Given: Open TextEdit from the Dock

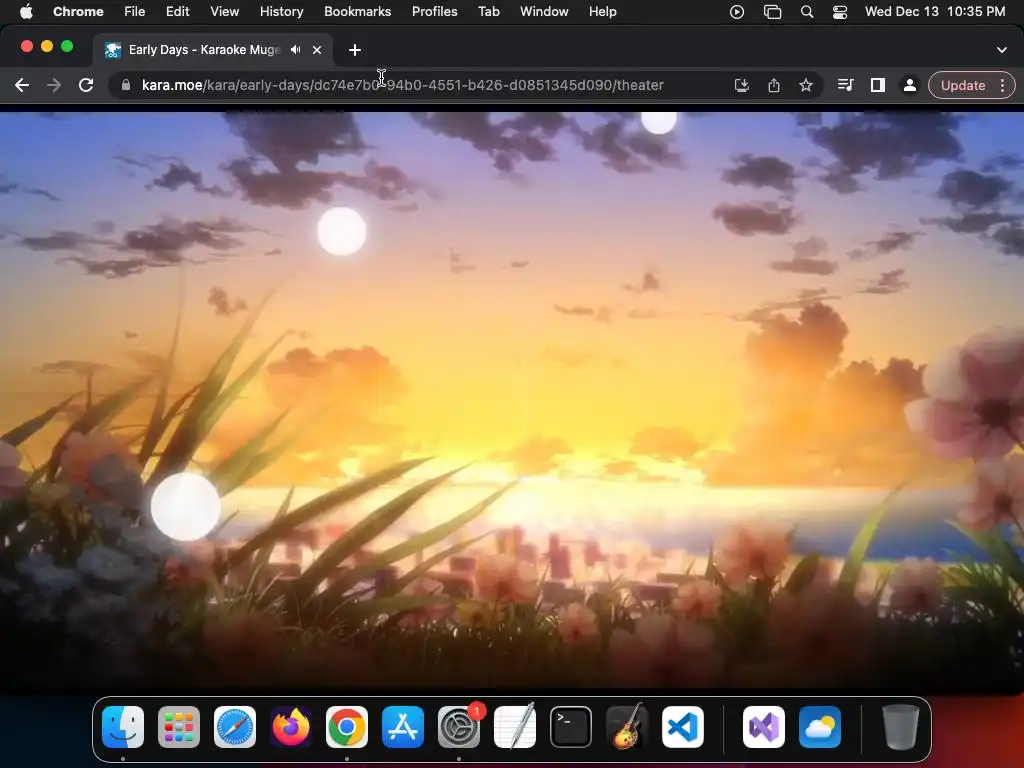Looking at the screenshot, I should [x=515, y=726].
